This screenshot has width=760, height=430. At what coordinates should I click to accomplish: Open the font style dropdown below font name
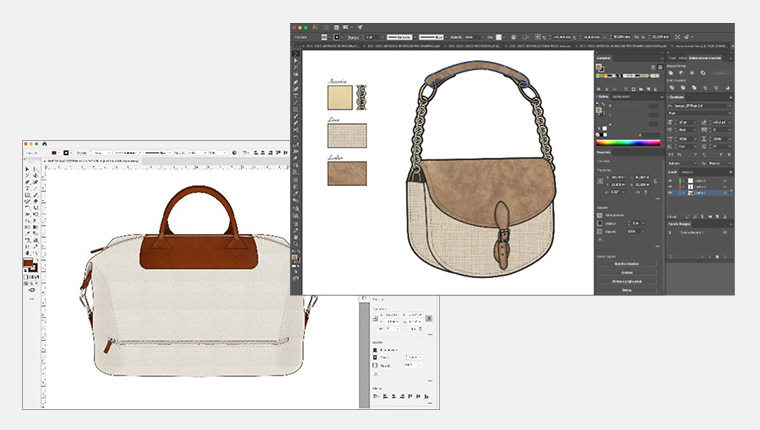click(700, 112)
